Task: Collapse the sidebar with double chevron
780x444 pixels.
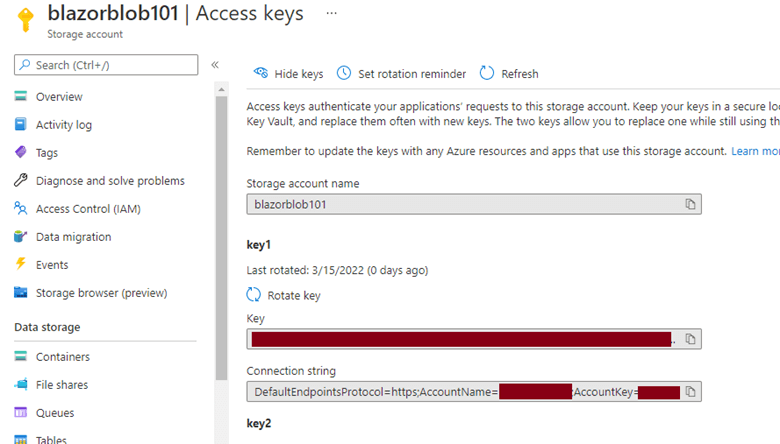Action: coord(215,65)
